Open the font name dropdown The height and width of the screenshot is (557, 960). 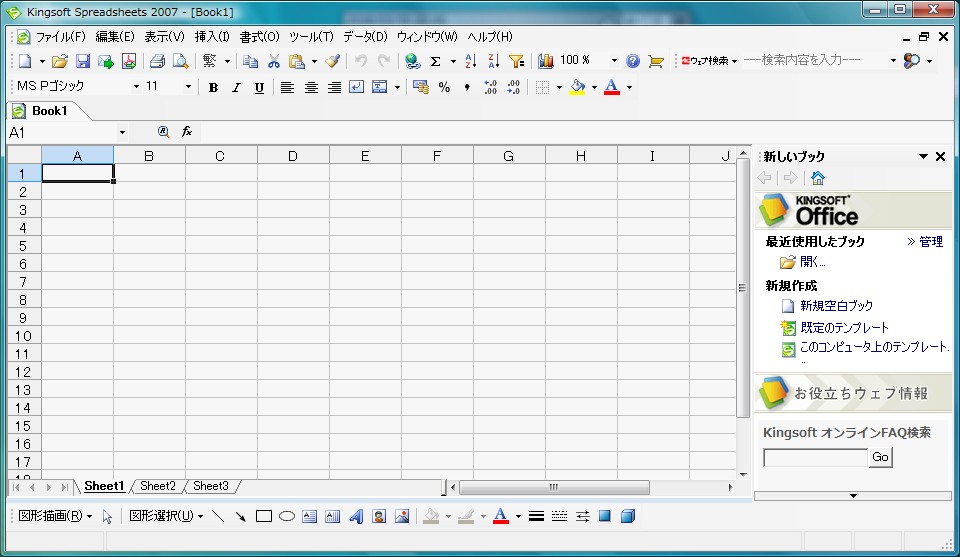pos(136,87)
